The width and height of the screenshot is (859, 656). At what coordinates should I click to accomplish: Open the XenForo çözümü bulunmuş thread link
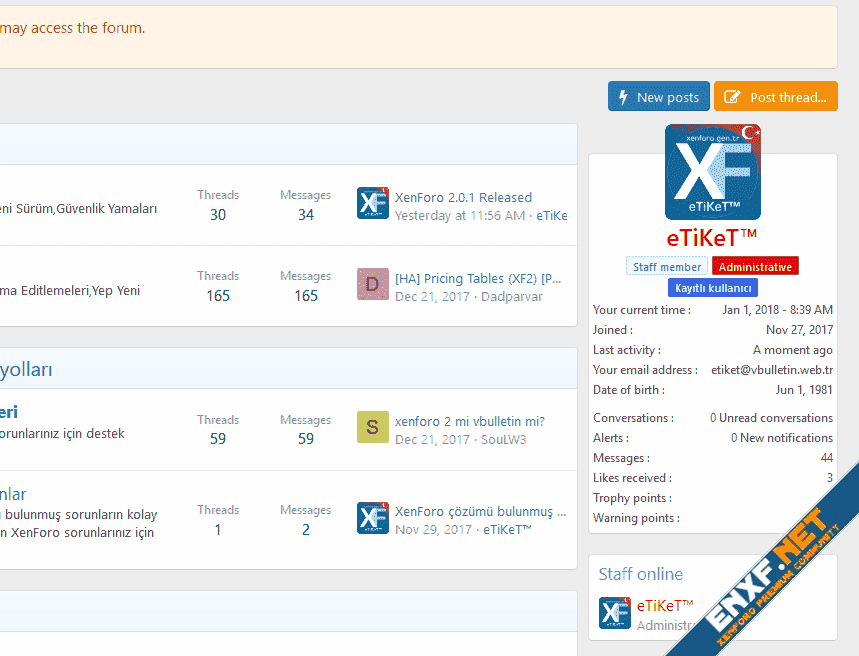480,511
